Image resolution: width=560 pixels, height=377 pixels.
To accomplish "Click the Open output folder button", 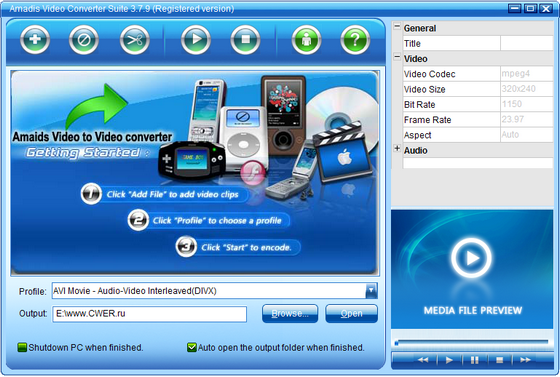I will point(351,313).
